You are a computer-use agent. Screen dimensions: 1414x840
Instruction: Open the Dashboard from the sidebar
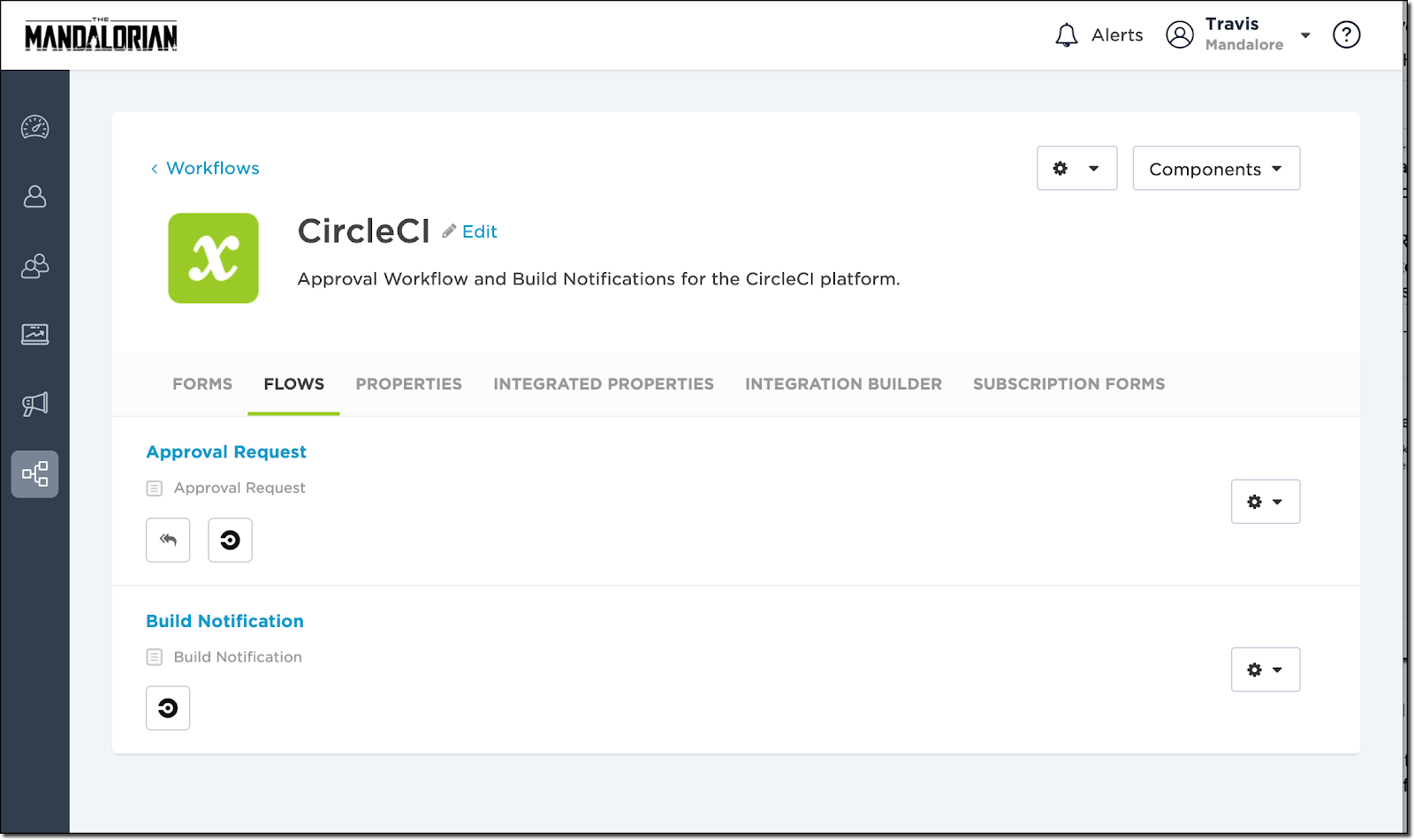click(x=34, y=127)
